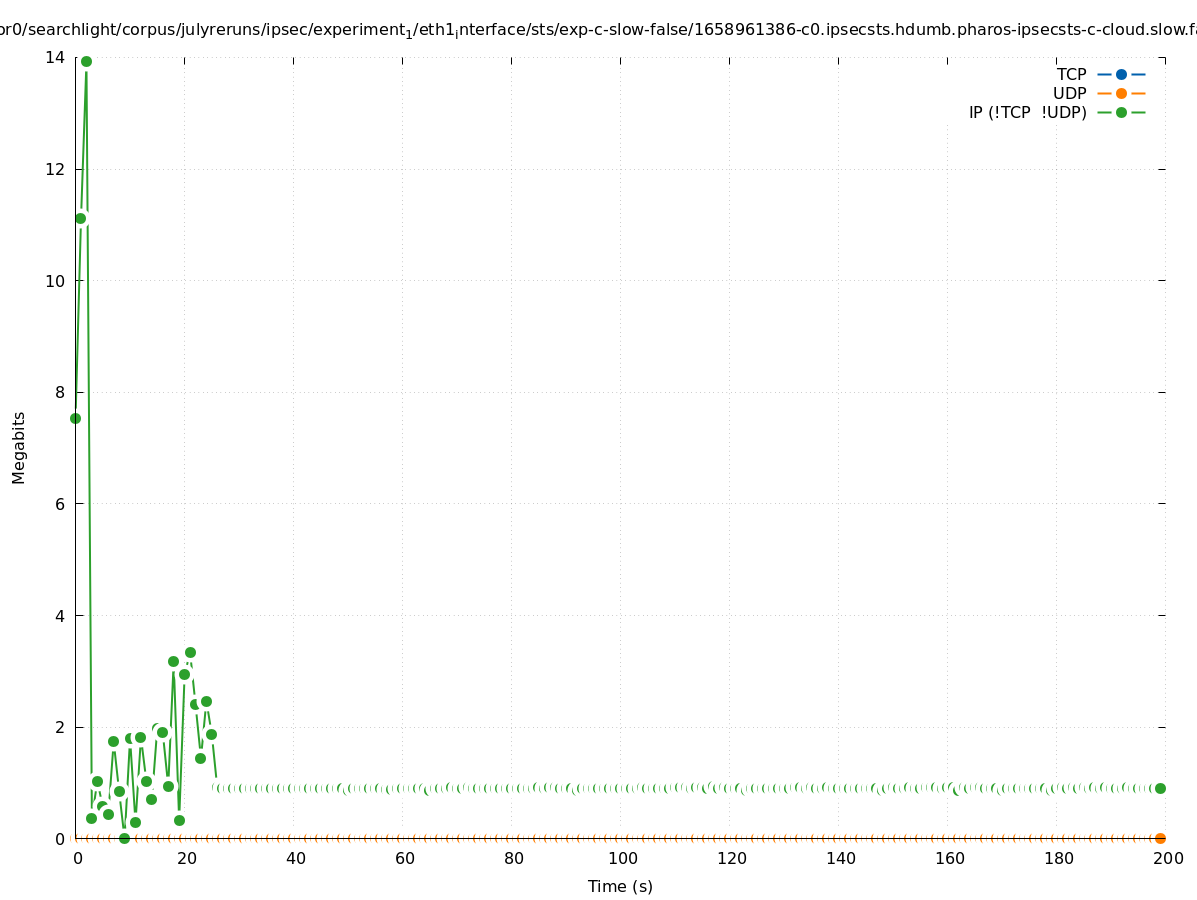This screenshot has height=900, width=1197.
Task: Click the blue TCP legend marker
Action: click(1121, 74)
